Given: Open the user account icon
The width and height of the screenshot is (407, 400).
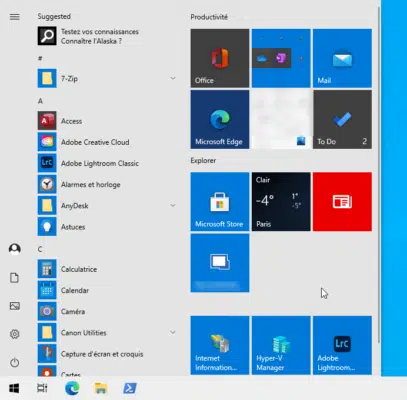Looking at the screenshot, I should [x=15, y=249].
